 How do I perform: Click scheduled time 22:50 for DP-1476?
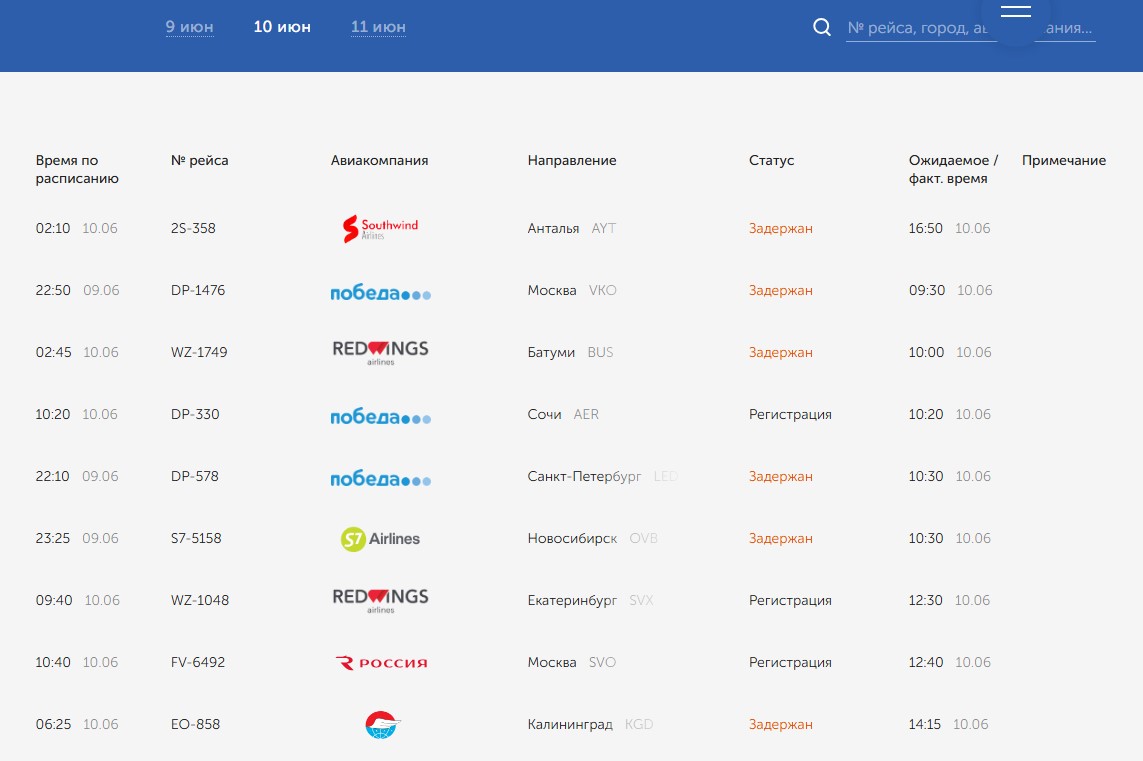tap(53, 290)
